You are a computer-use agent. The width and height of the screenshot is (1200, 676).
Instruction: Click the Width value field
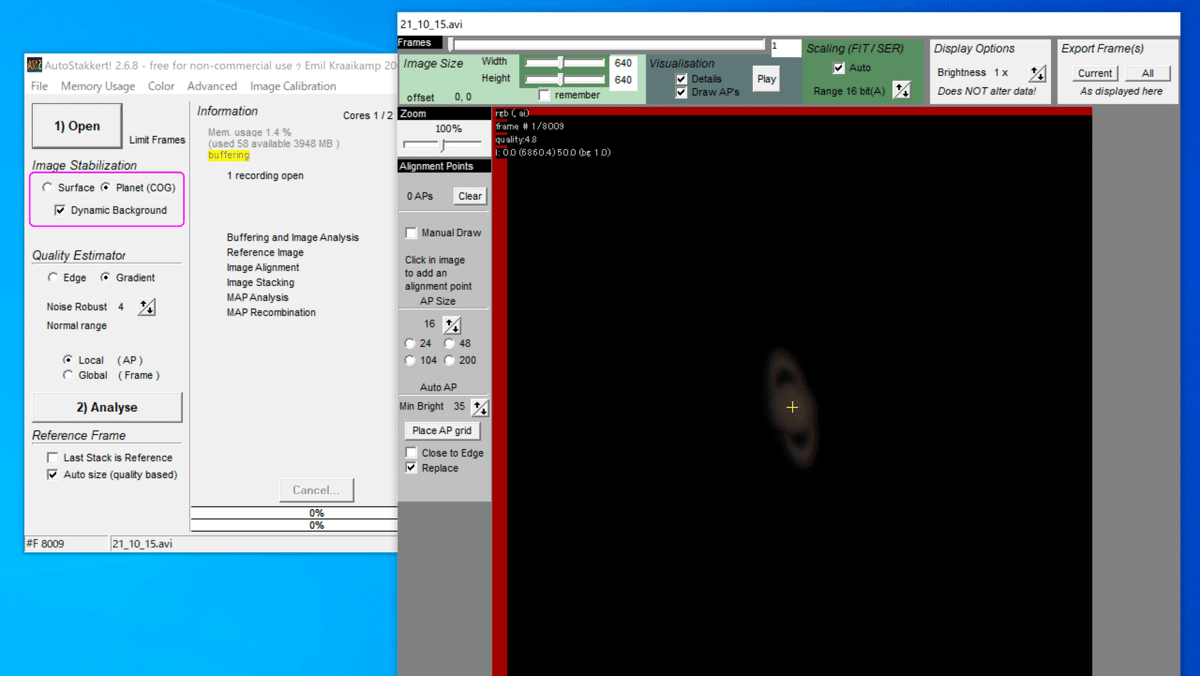point(623,63)
